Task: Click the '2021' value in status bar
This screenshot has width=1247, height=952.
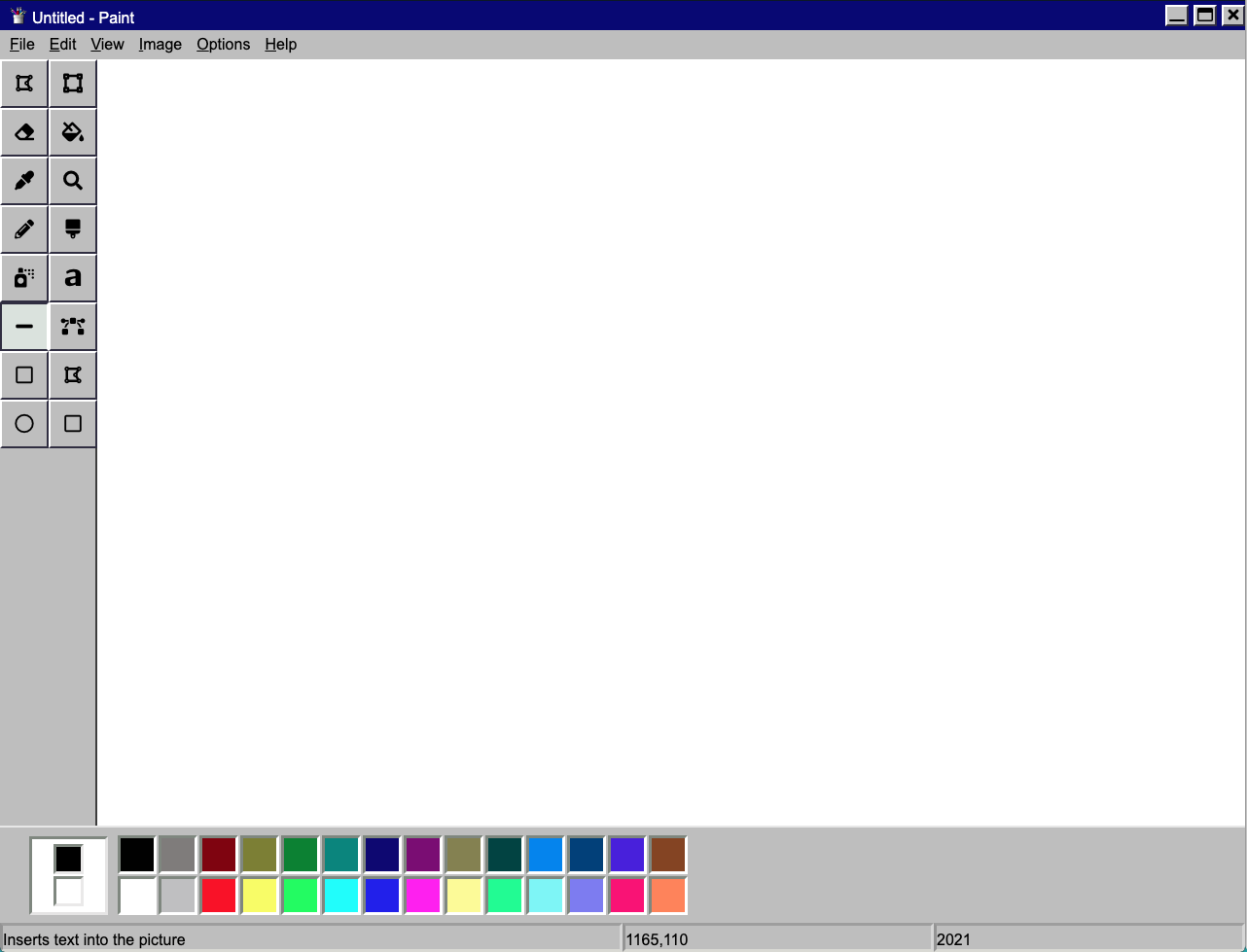Action: click(x=954, y=939)
